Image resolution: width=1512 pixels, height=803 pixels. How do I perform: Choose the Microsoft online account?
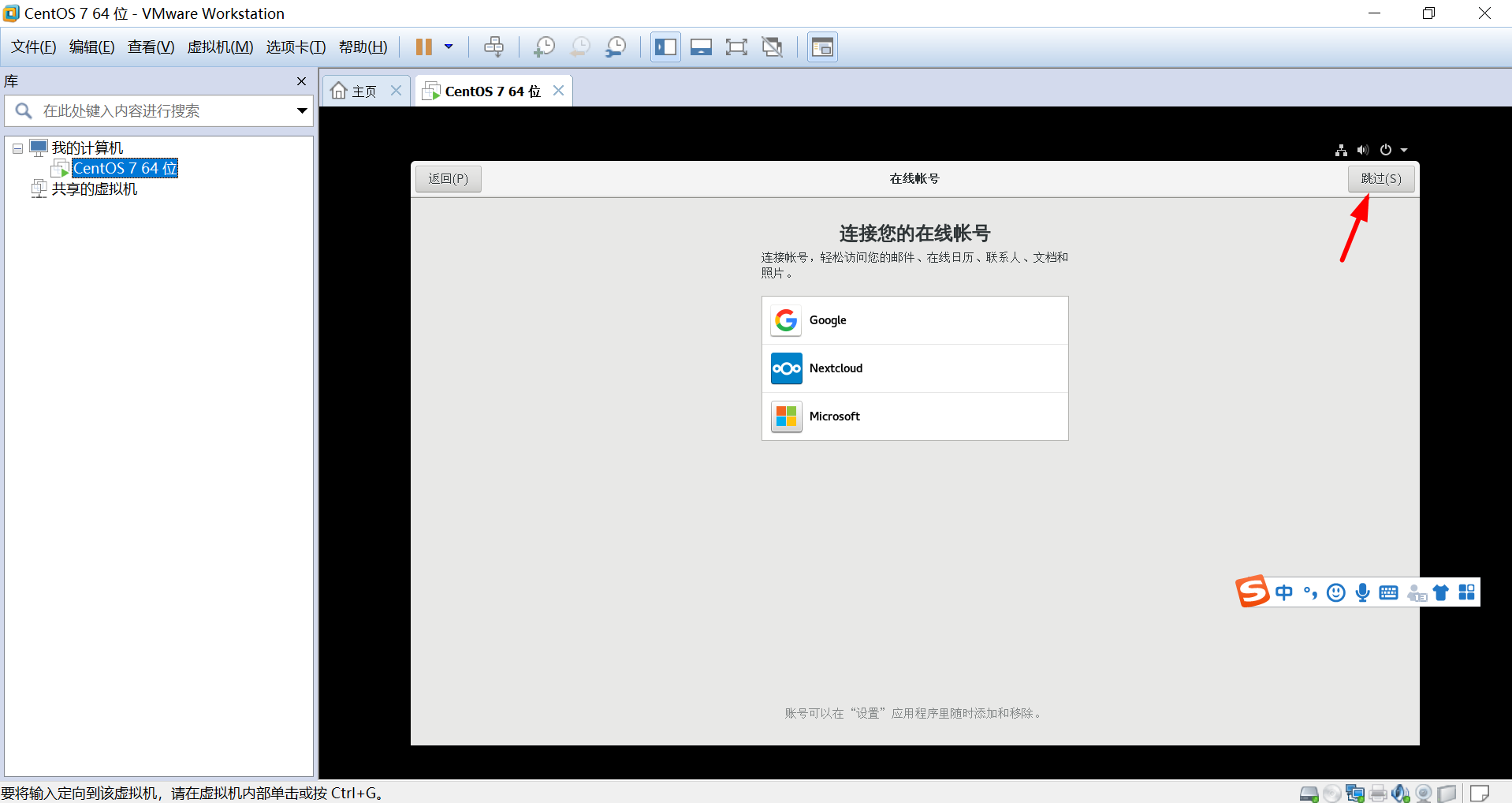(914, 416)
